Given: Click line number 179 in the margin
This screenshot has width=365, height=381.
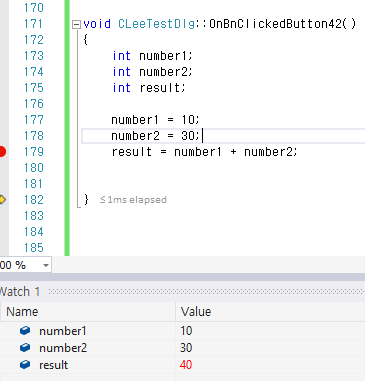Looking at the screenshot, I should 34,152.
